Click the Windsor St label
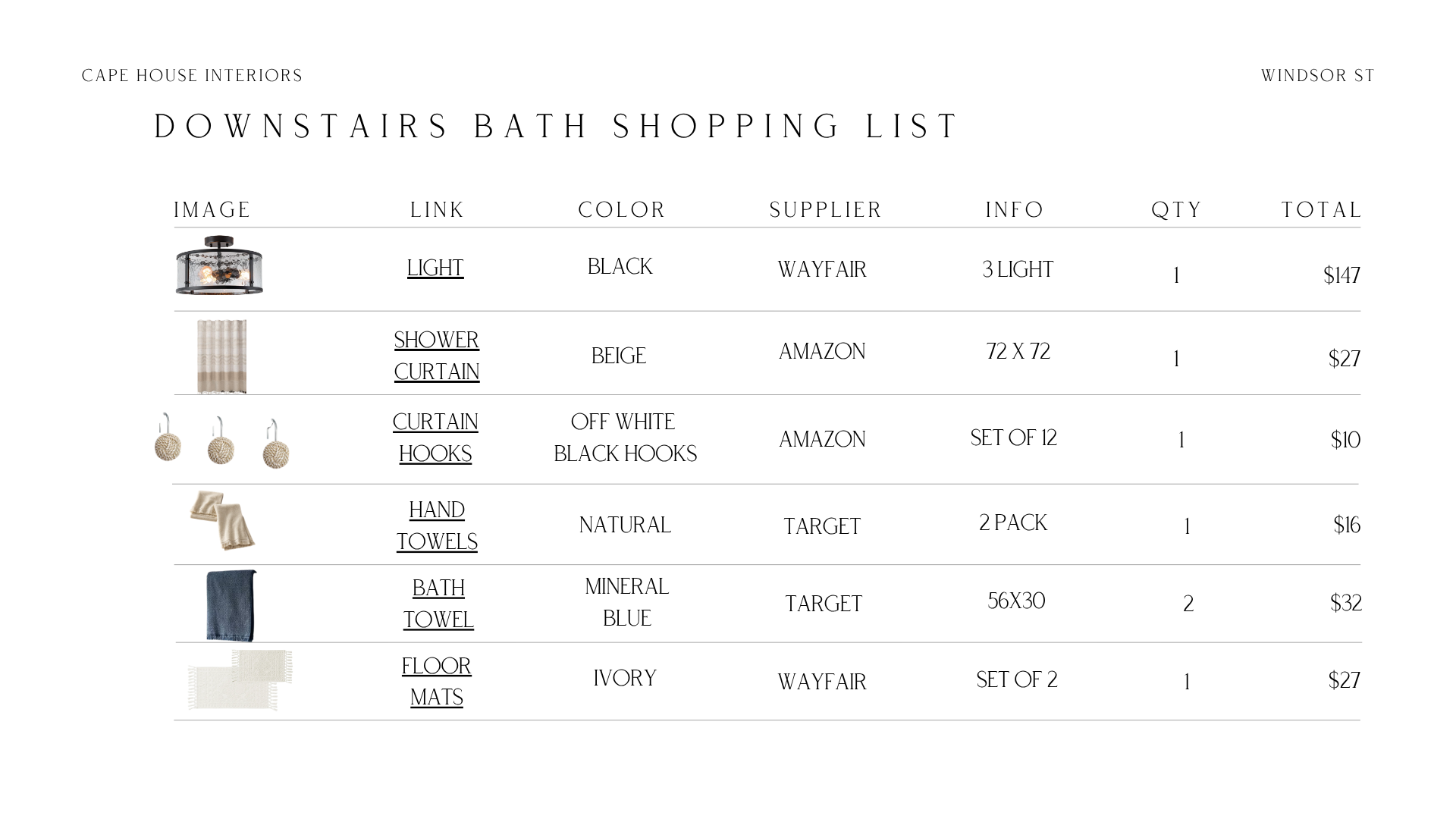 coord(1318,76)
